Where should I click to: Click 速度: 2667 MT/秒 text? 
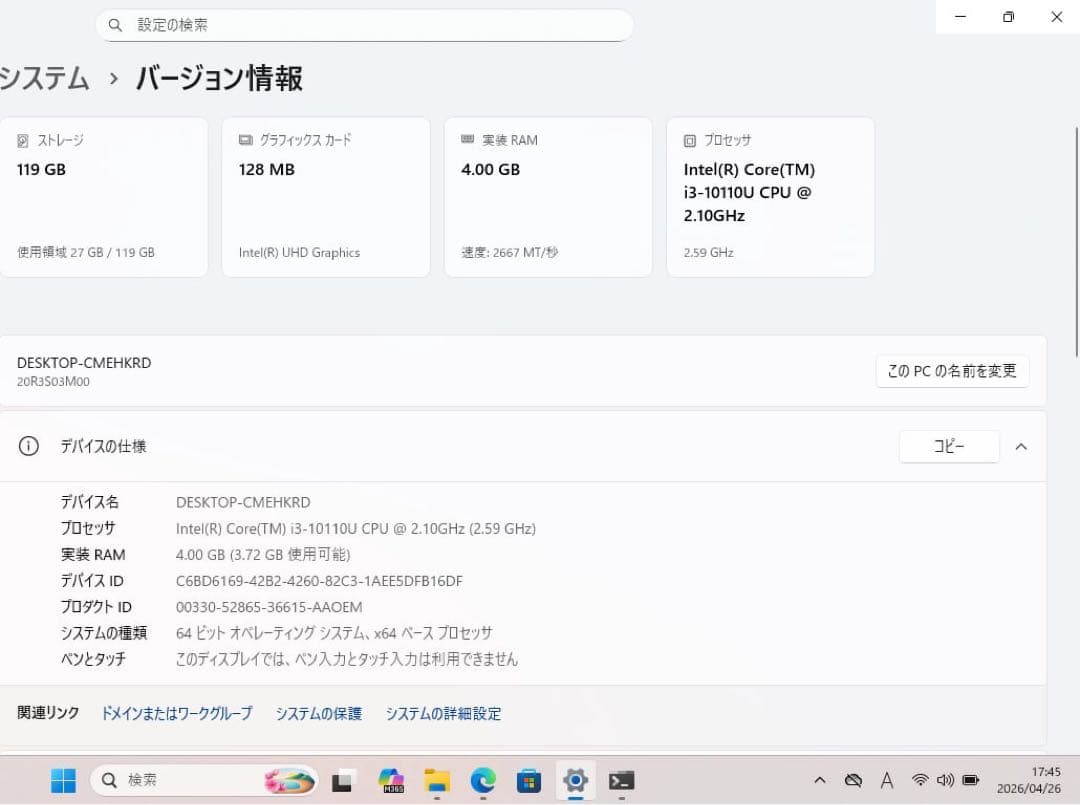click(x=510, y=253)
